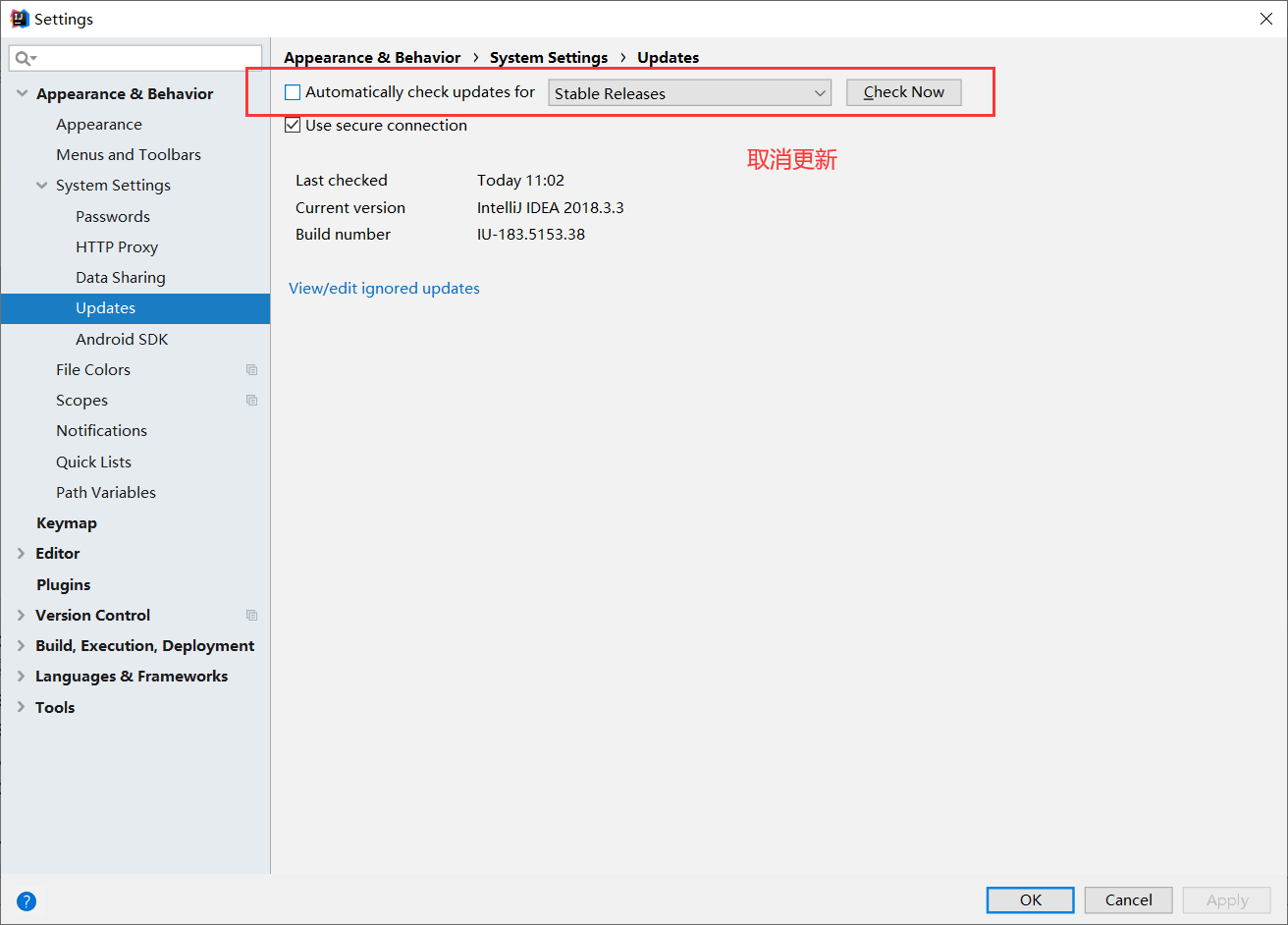1288x925 pixels.
Task: Close the Settings dialog window
Action: click(x=1266, y=19)
